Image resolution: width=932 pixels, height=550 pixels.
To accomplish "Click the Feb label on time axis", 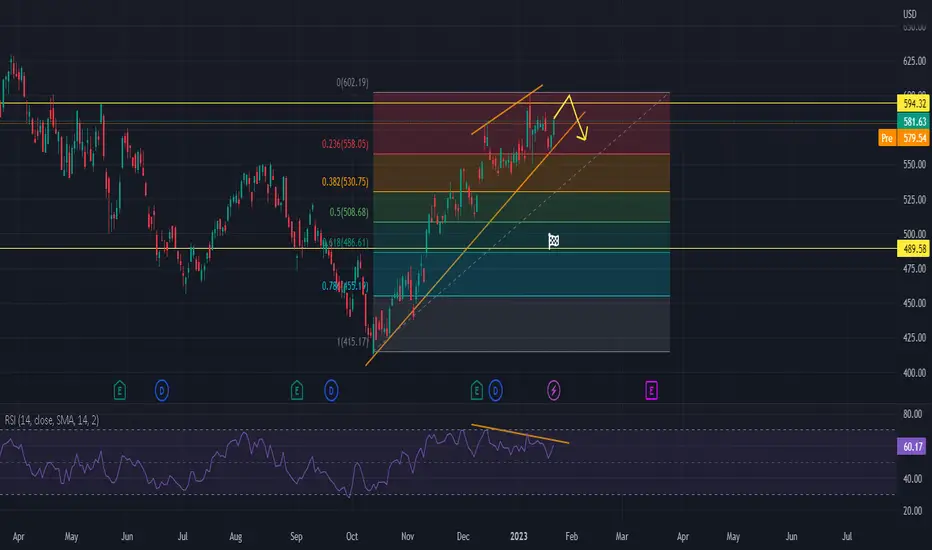I will tap(571, 536).
